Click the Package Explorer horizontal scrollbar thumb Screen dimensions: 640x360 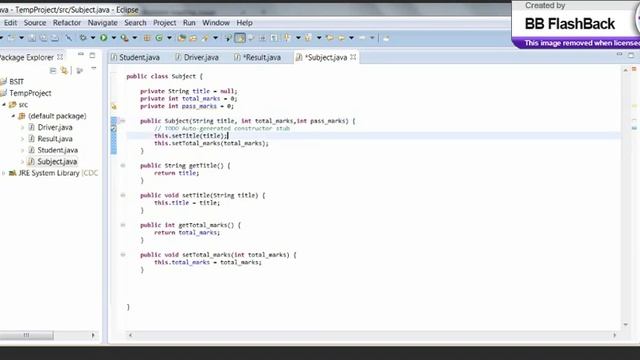coord(27,335)
